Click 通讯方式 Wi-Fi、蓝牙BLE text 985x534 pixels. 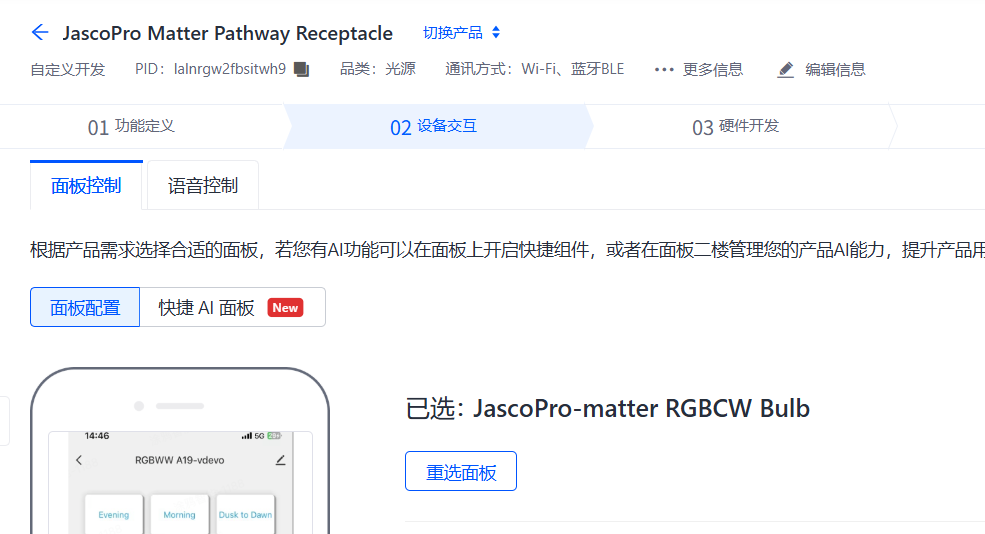click(x=535, y=69)
